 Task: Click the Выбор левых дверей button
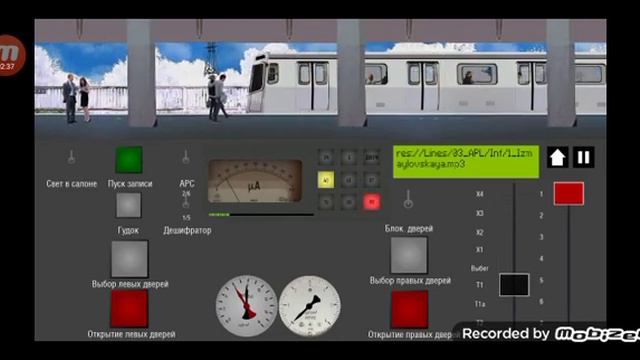[x=129, y=259]
